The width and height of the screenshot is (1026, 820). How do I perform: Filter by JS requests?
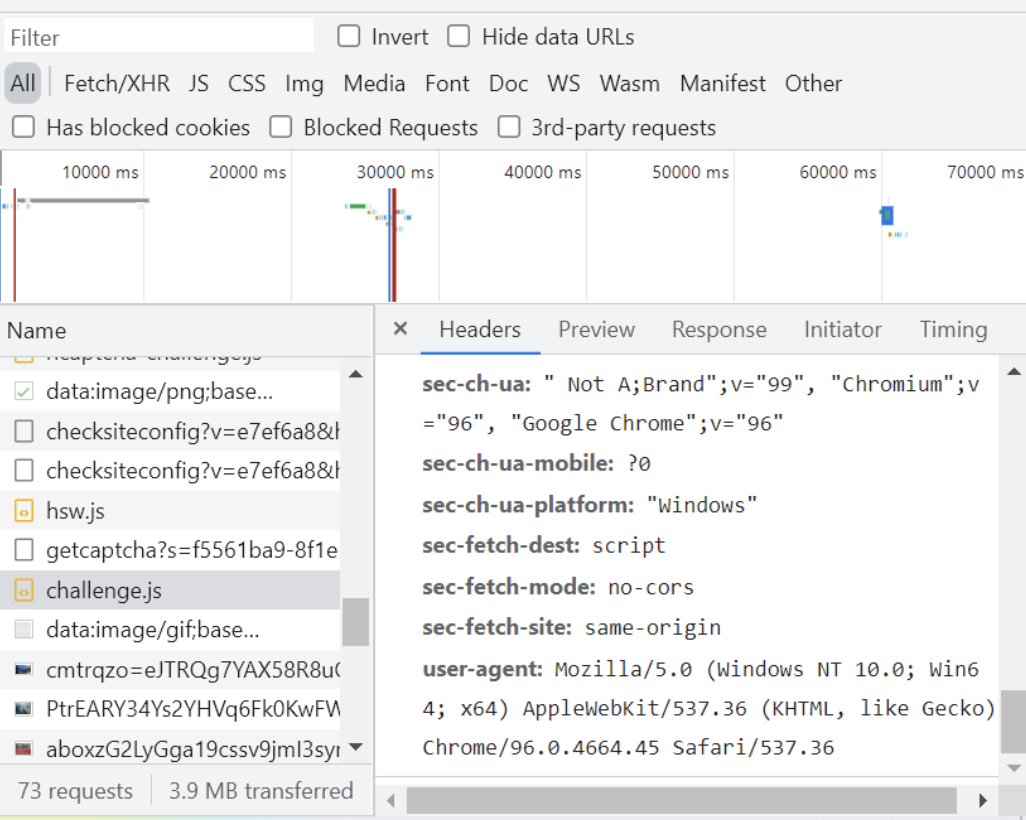click(199, 83)
